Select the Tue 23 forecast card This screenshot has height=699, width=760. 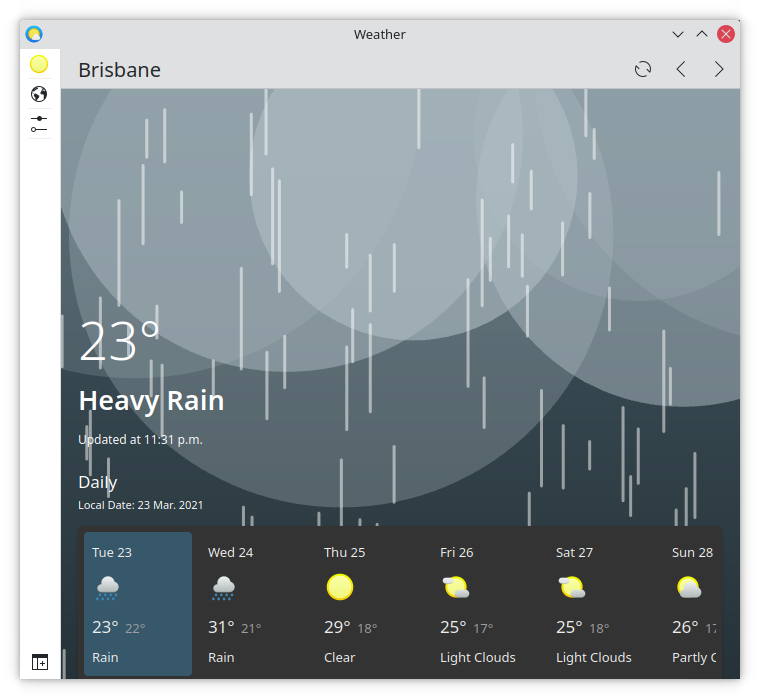(138, 603)
